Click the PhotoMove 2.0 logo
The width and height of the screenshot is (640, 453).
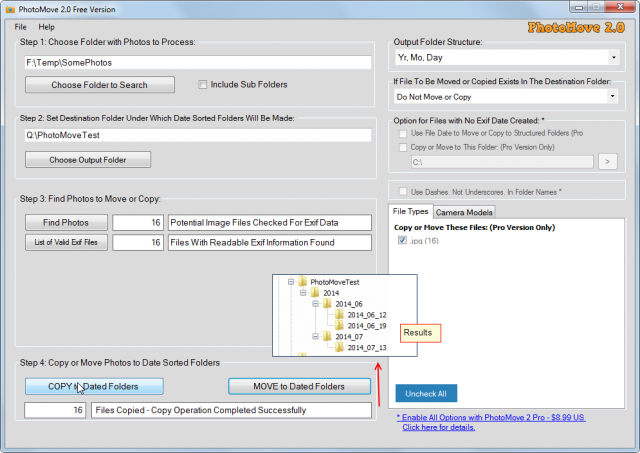pyautogui.click(x=576, y=28)
